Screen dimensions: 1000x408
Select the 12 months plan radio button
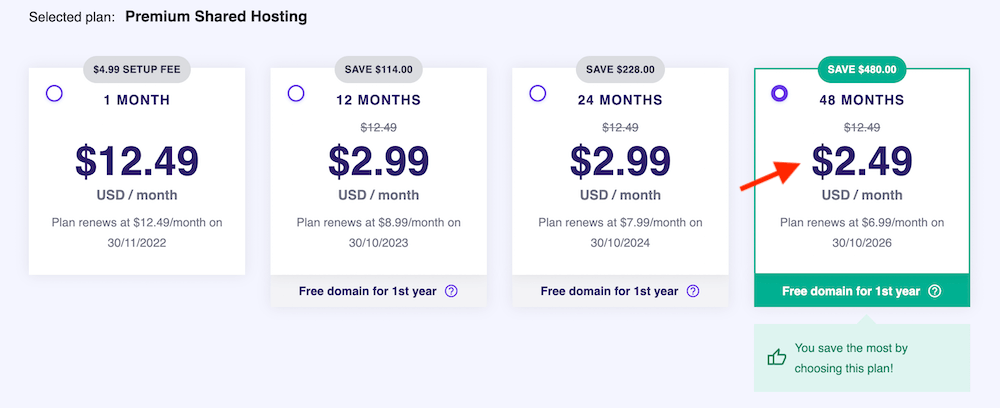pyautogui.click(x=296, y=93)
